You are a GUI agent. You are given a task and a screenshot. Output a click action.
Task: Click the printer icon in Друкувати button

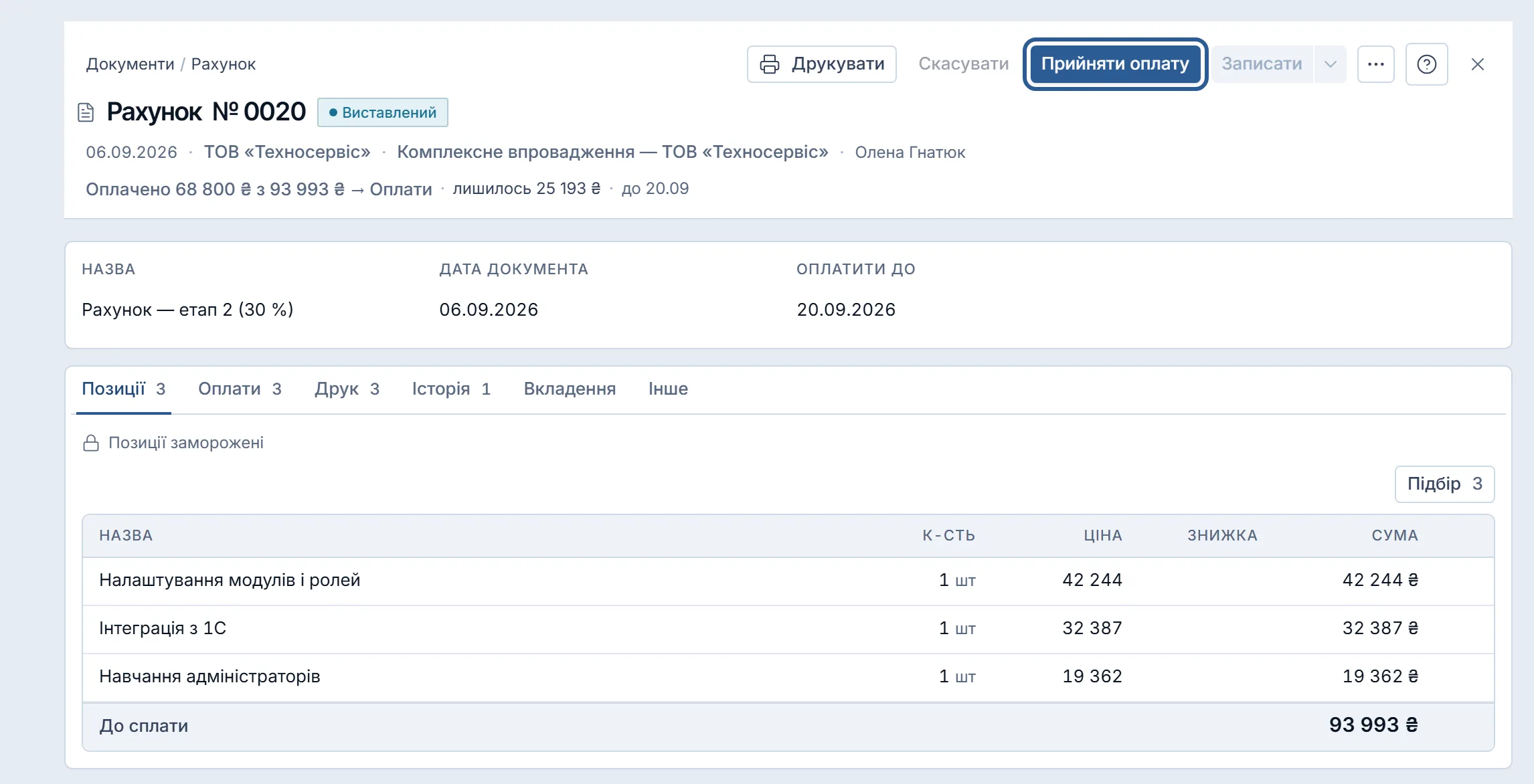(x=770, y=64)
